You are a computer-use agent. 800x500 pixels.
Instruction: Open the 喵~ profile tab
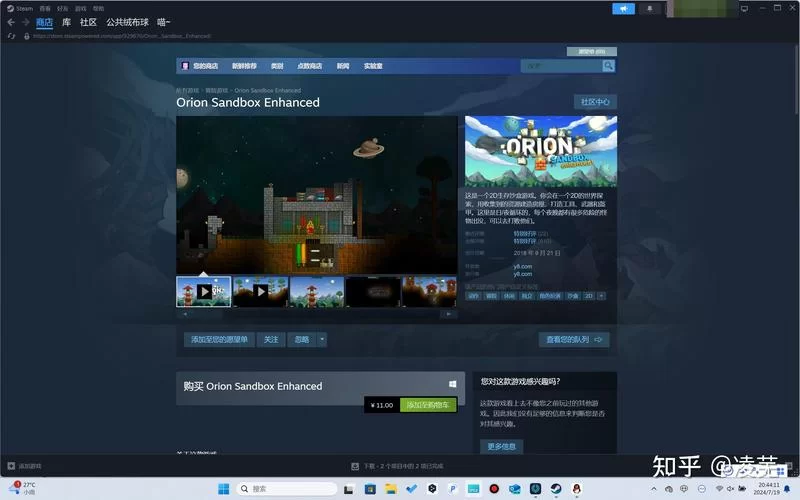(x=163, y=22)
